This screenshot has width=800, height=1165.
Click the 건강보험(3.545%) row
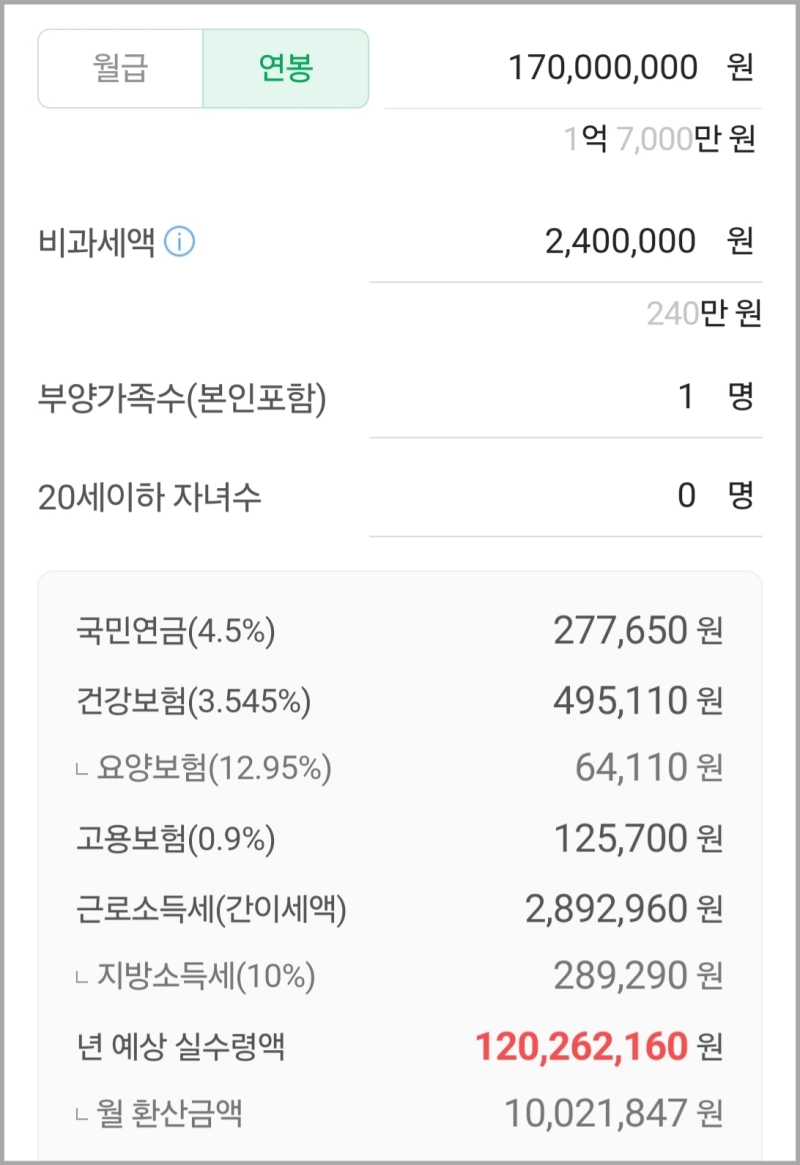coord(400,700)
